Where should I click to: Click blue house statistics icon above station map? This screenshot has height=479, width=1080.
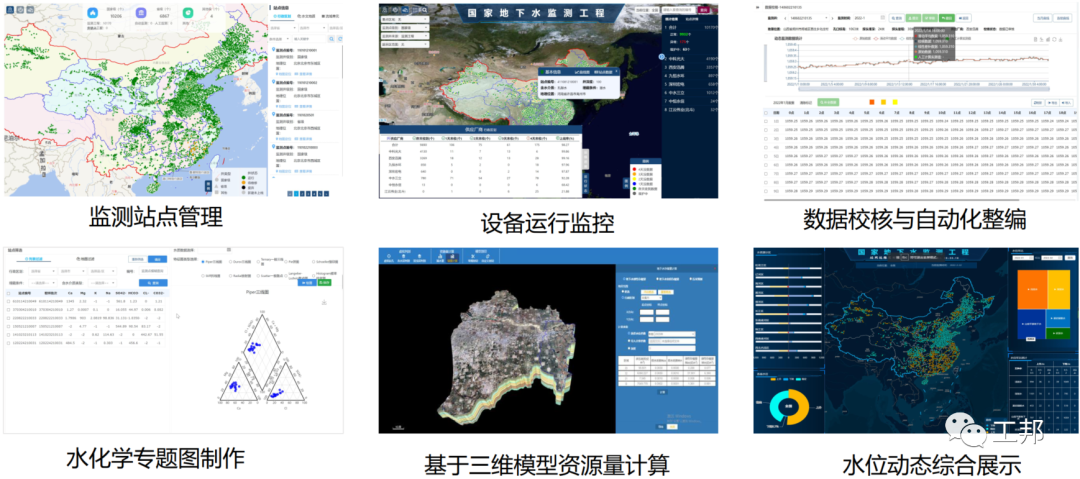92,13
